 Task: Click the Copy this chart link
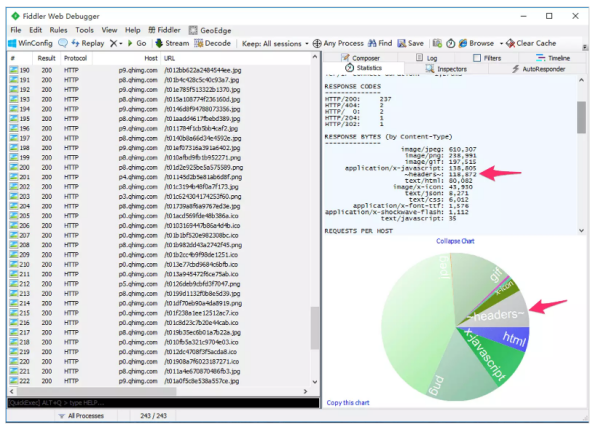point(348,402)
